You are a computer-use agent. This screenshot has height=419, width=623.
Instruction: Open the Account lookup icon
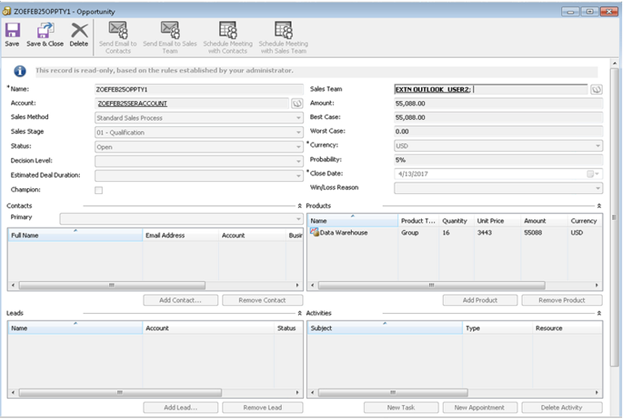click(297, 103)
